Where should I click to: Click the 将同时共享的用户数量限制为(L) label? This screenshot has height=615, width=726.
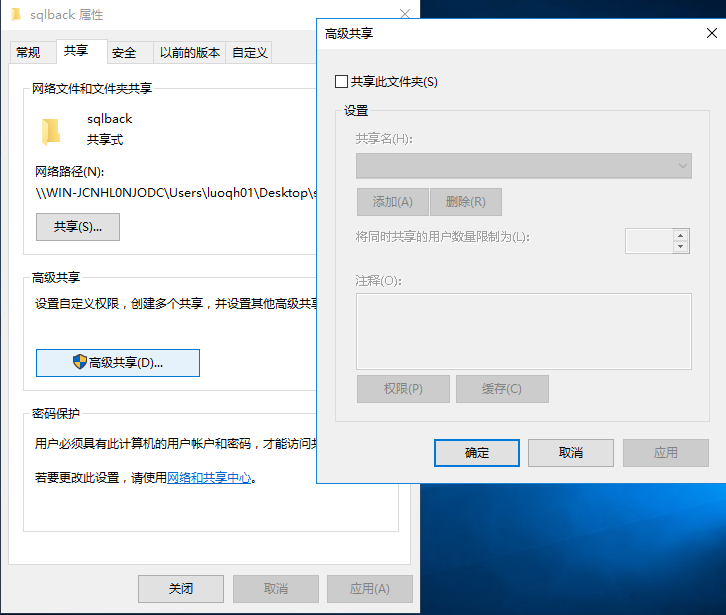pyautogui.click(x=443, y=237)
